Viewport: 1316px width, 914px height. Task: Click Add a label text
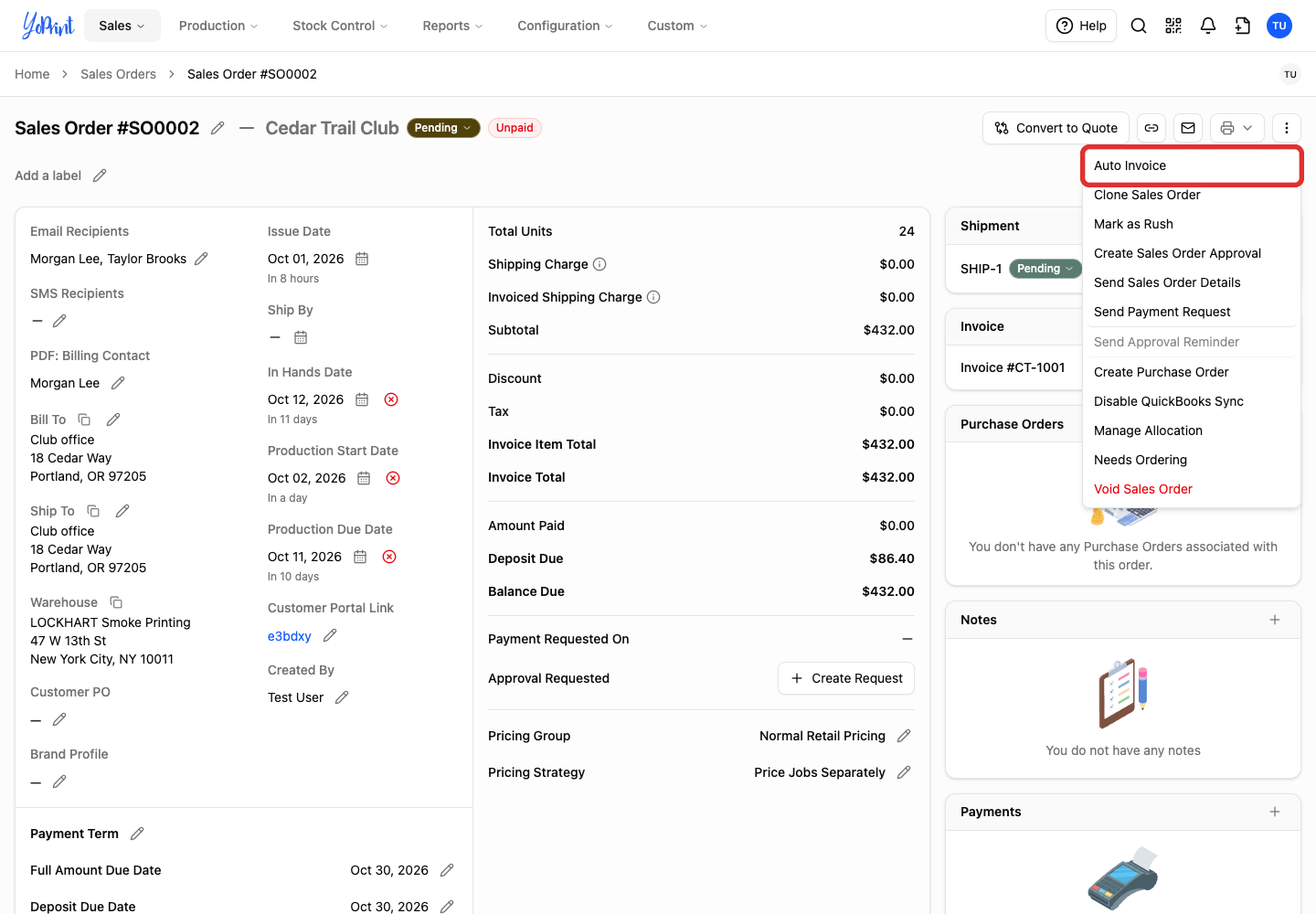[48, 175]
